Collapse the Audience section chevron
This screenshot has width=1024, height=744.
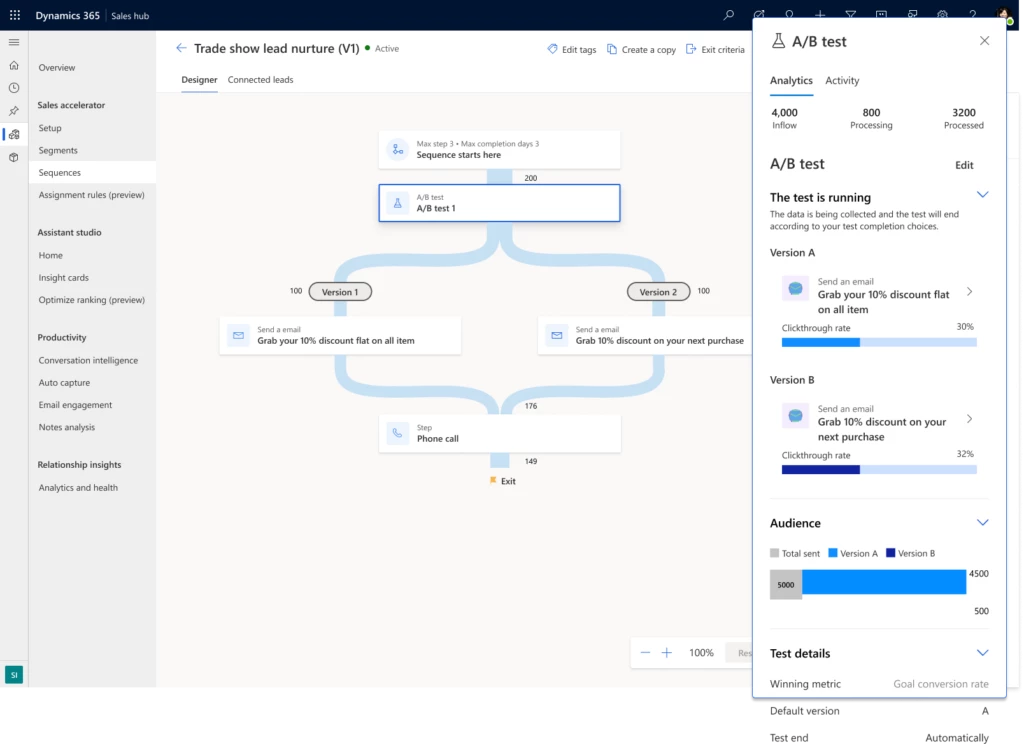click(x=982, y=522)
